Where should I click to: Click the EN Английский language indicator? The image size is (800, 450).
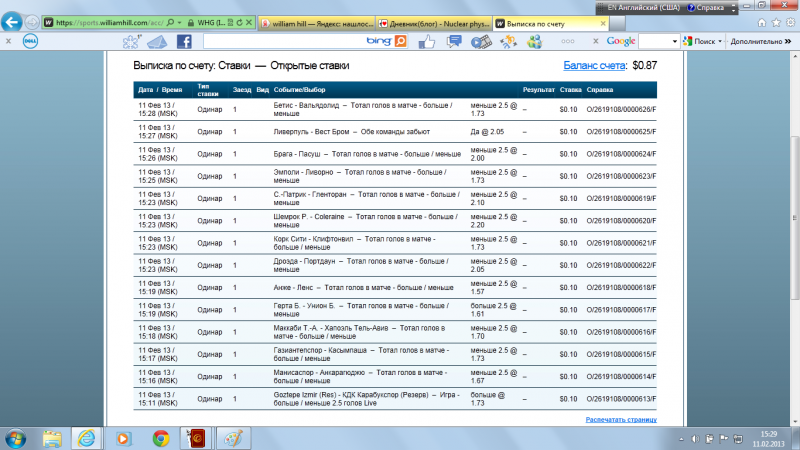click(644, 8)
